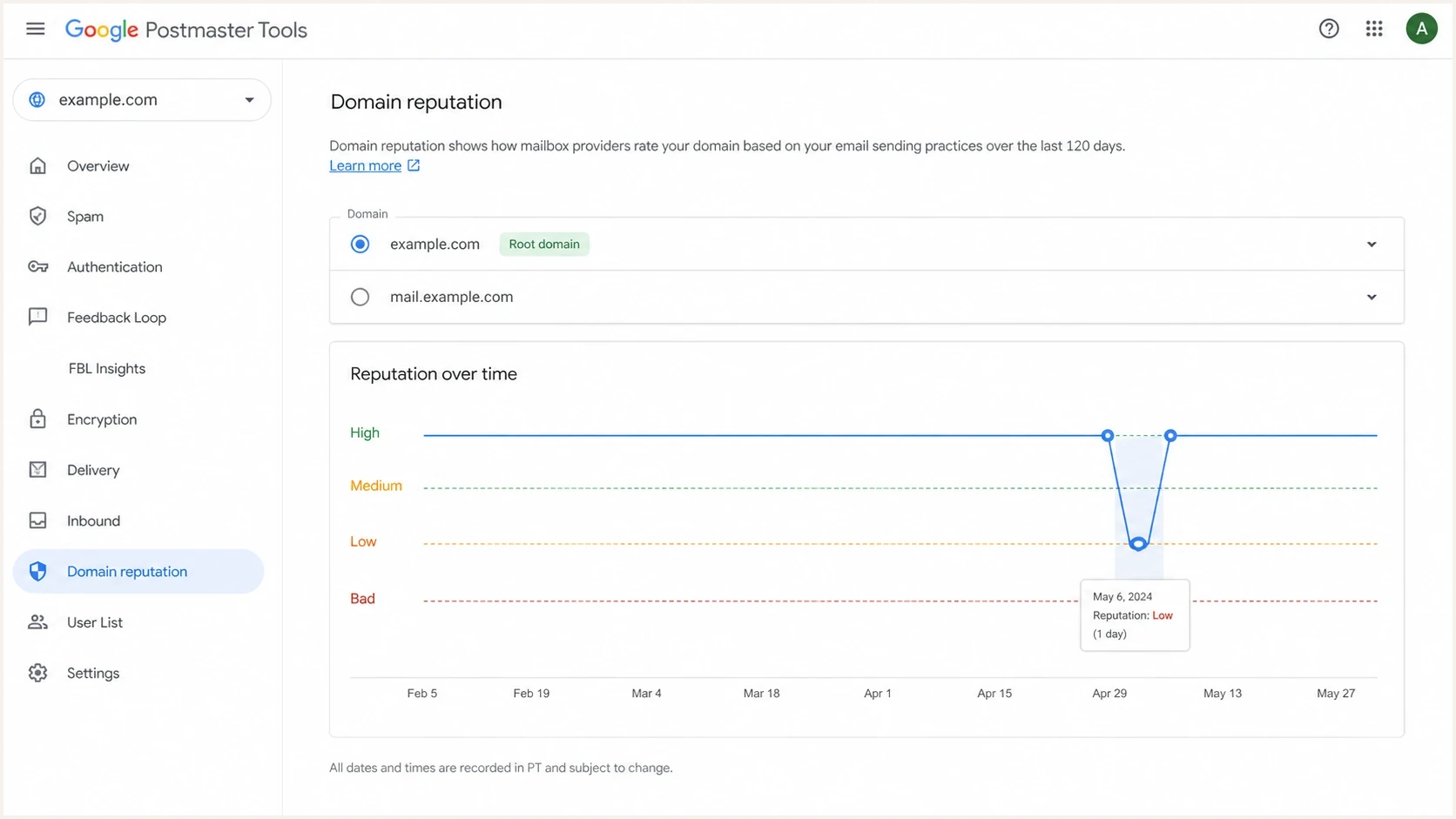Click the User List people icon

[x=37, y=622]
